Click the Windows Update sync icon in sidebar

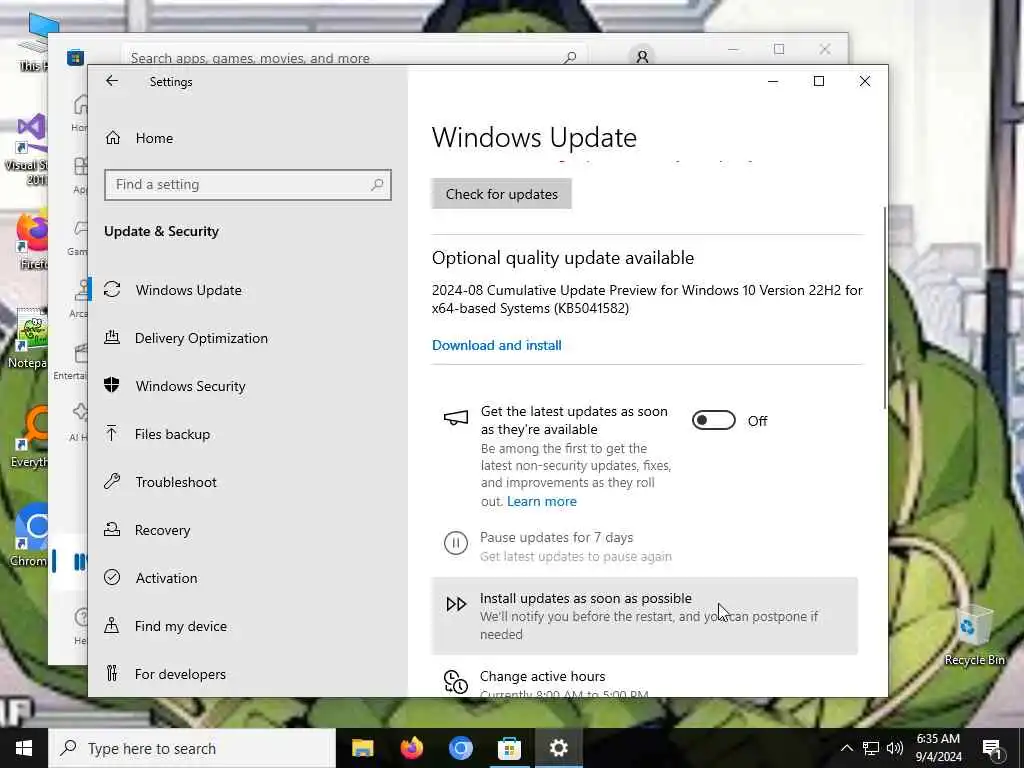point(112,289)
